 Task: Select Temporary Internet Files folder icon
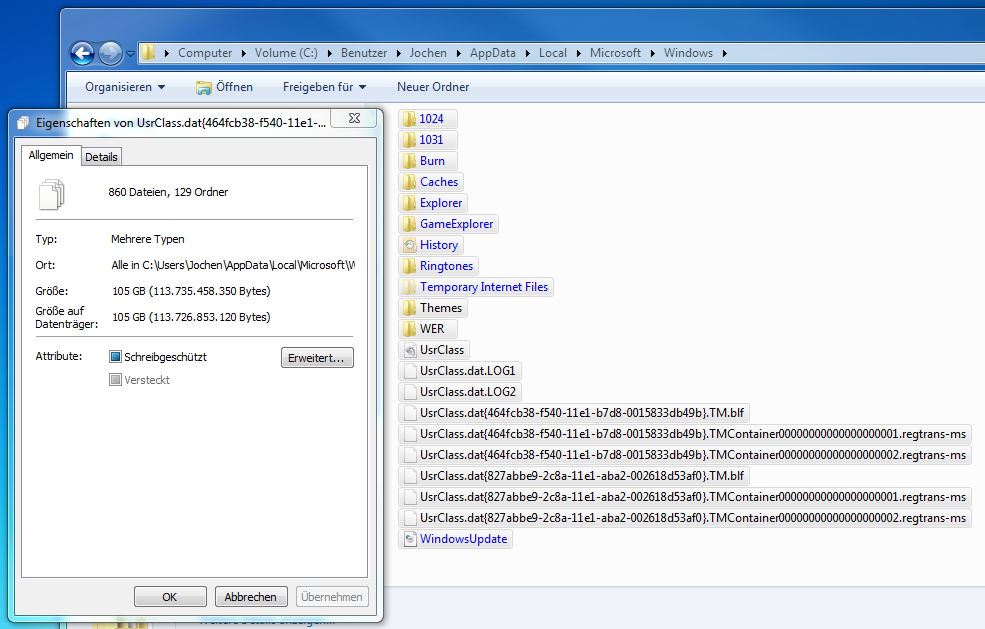click(409, 287)
